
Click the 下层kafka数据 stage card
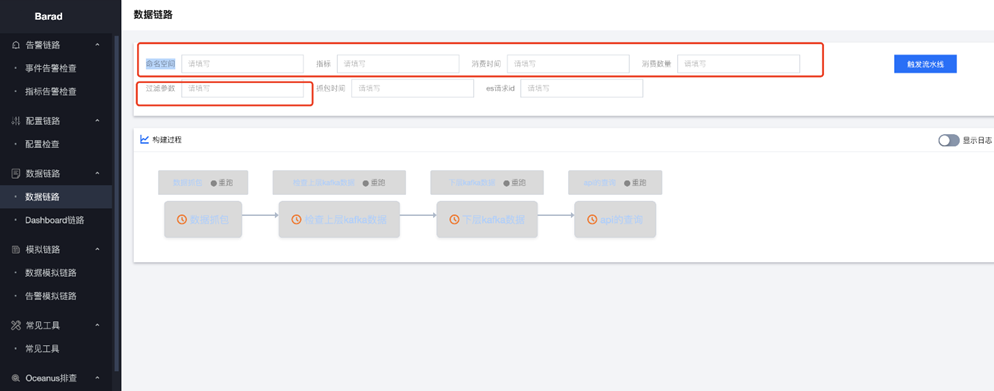pyautogui.click(x=487, y=219)
